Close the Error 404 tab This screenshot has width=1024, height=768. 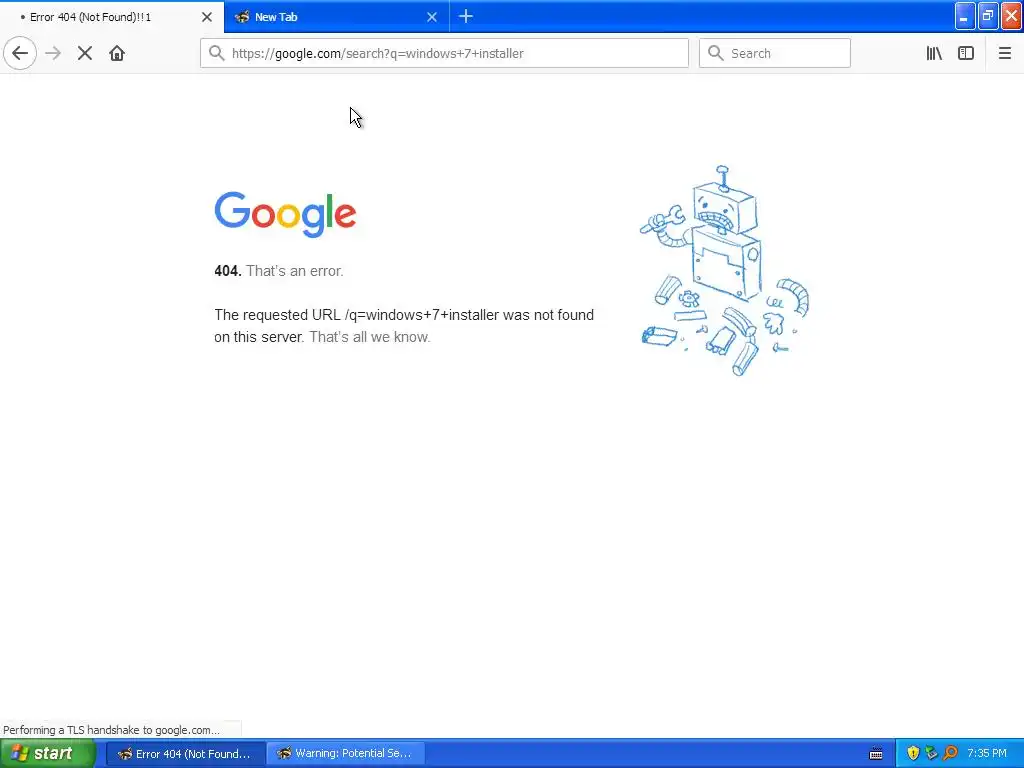point(207,17)
